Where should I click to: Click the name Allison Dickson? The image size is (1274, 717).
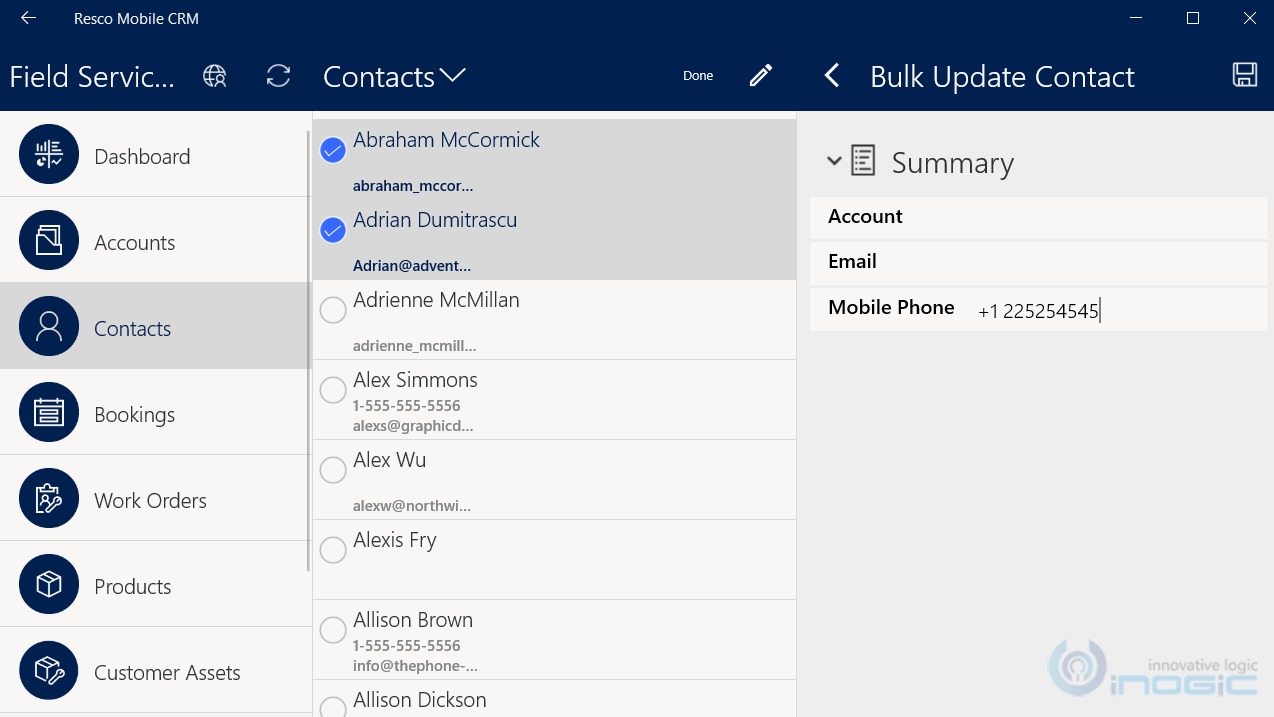pos(420,700)
